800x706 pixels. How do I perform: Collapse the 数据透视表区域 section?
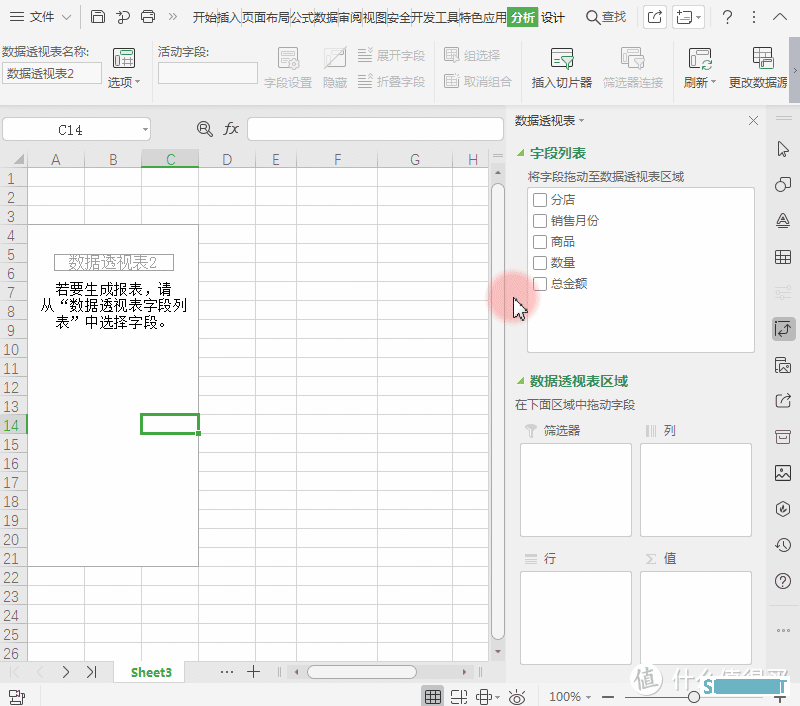520,381
